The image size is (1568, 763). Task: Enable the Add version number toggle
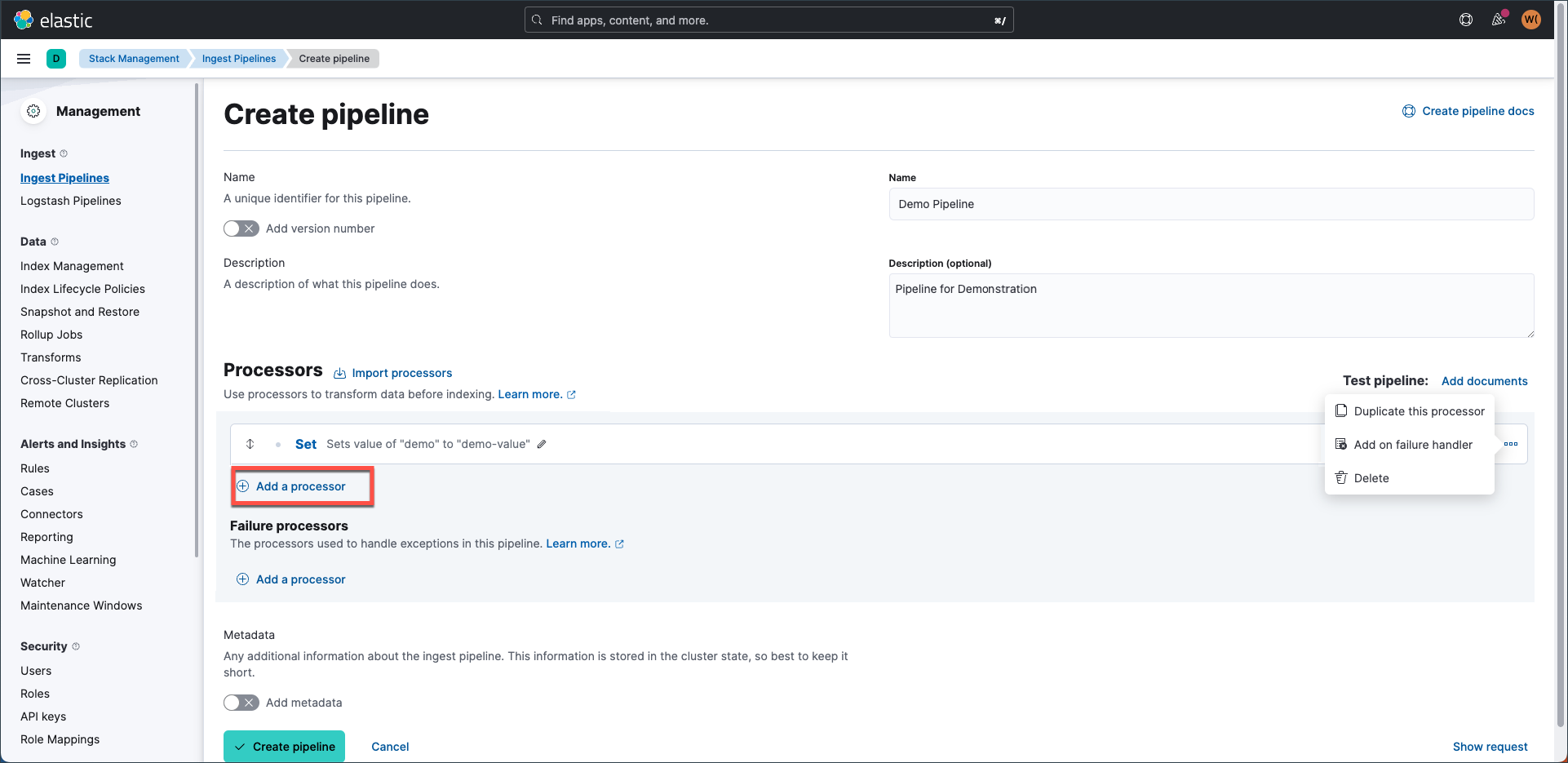pyautogui.click(x=241, y=228)
